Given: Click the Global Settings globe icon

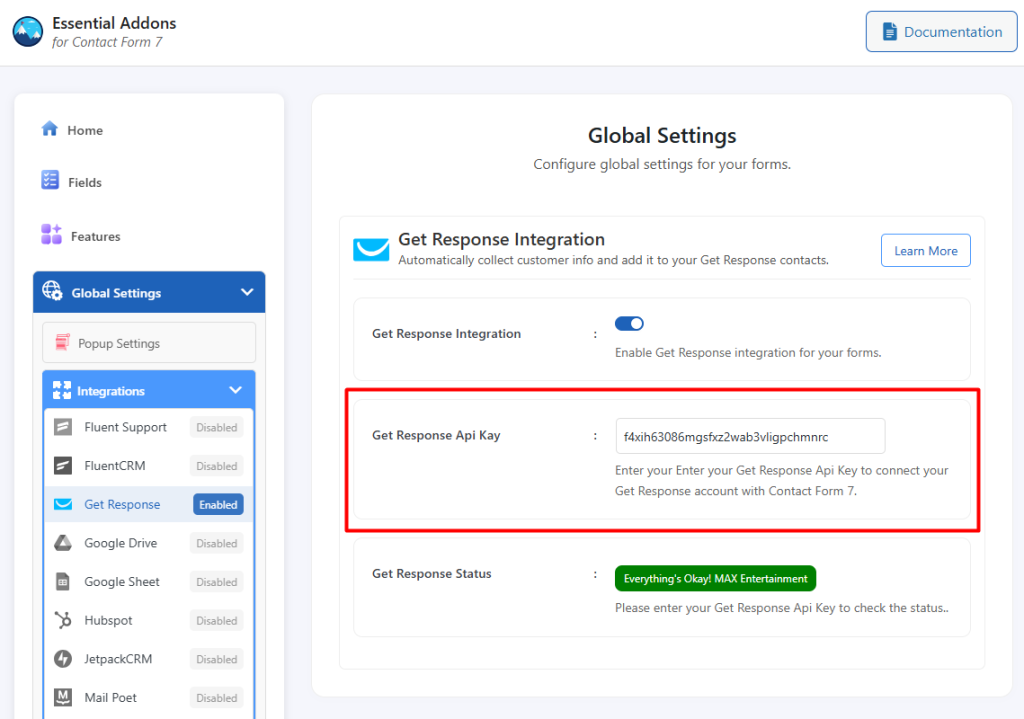Looking at the screenshot, I should [x=52, y=291].
